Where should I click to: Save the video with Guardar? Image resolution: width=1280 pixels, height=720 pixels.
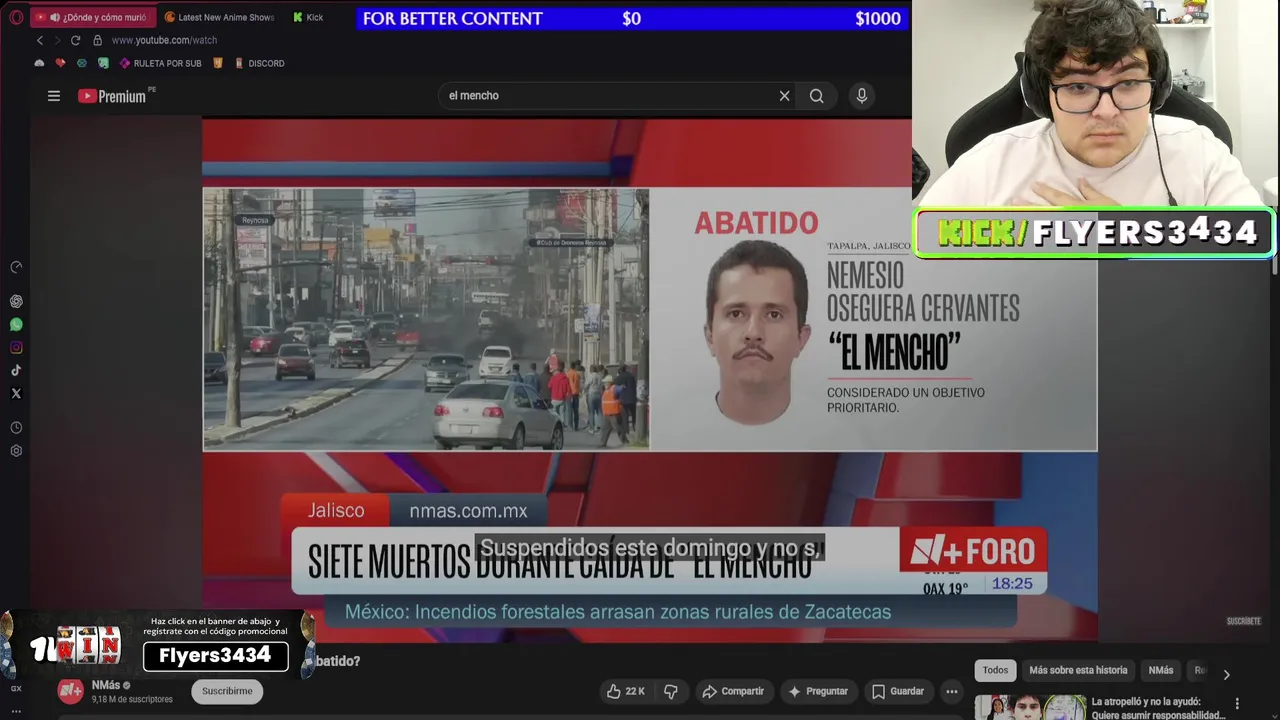898,691
